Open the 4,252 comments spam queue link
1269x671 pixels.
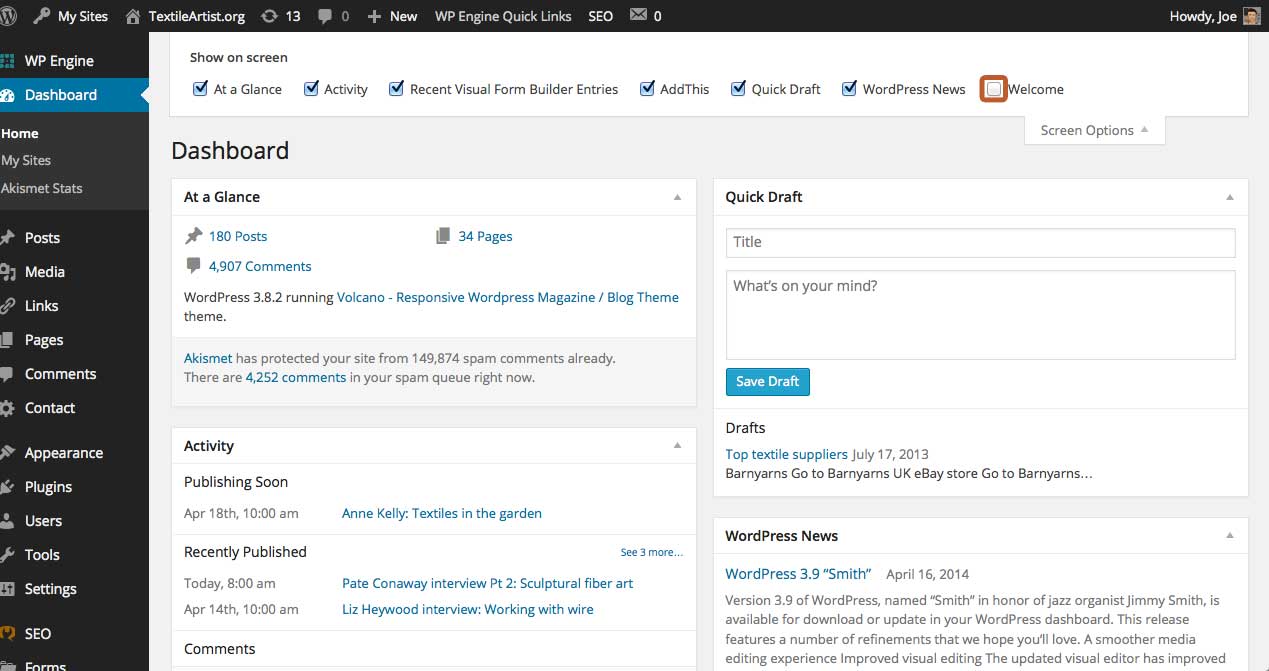pyautogui.click(x=296, y=377)
